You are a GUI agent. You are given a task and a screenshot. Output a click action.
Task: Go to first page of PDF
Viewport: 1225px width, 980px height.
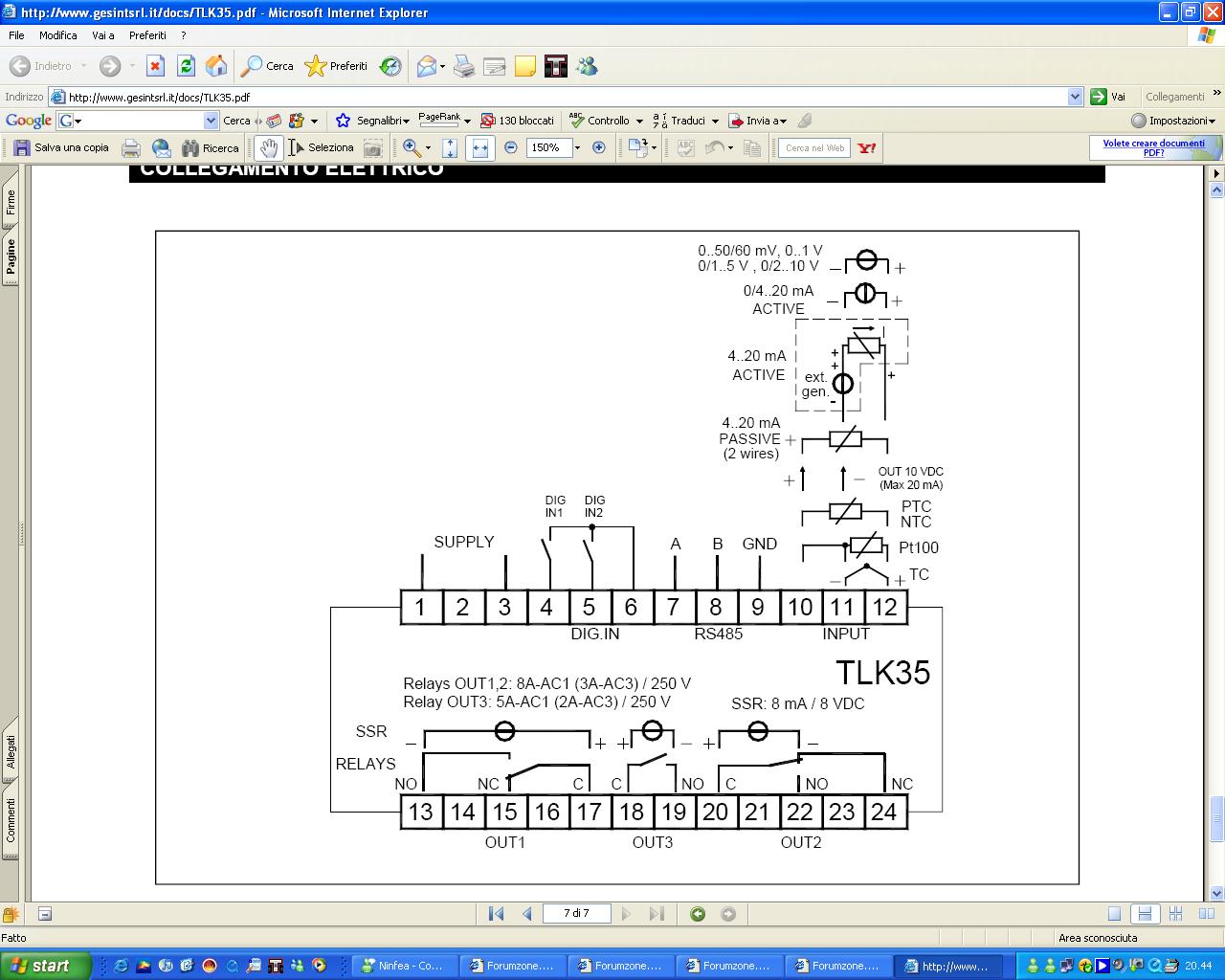[x=496, y=913]
